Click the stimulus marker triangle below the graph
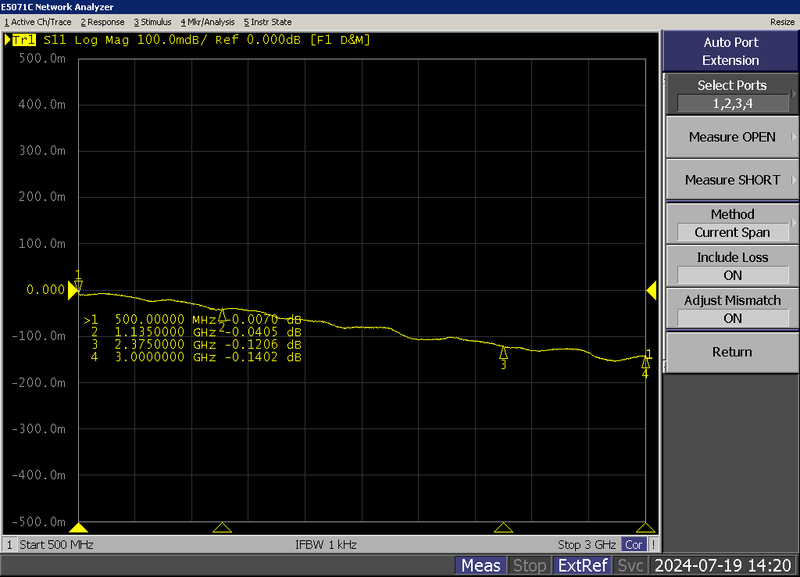Screen dimensions: 800x577 (222, 527)
